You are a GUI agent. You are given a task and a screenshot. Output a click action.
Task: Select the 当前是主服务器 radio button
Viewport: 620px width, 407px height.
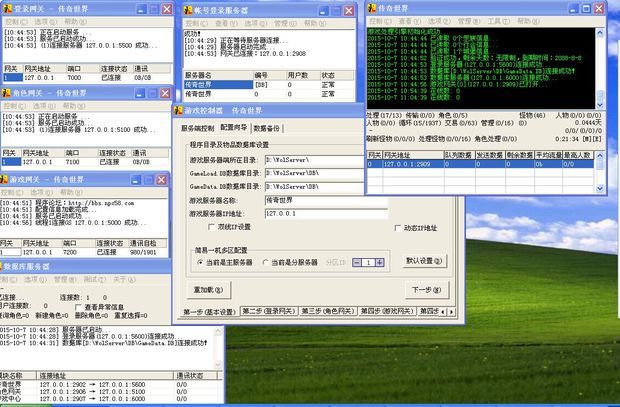(200, 262)
